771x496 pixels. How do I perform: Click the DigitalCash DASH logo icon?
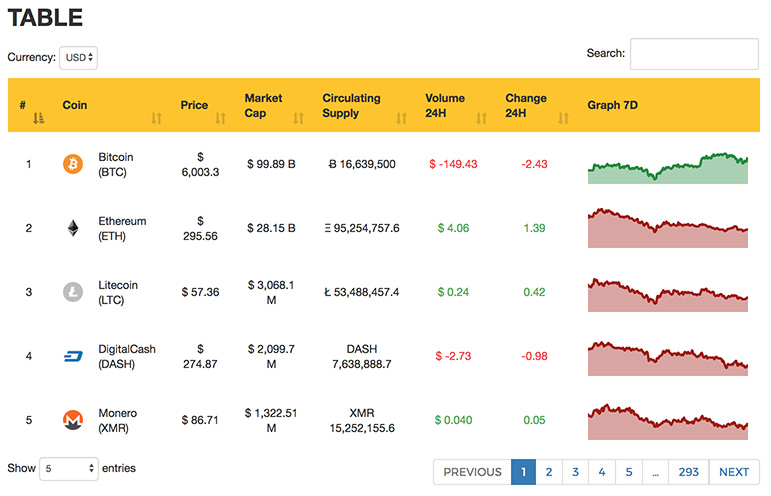coord(73,356)
